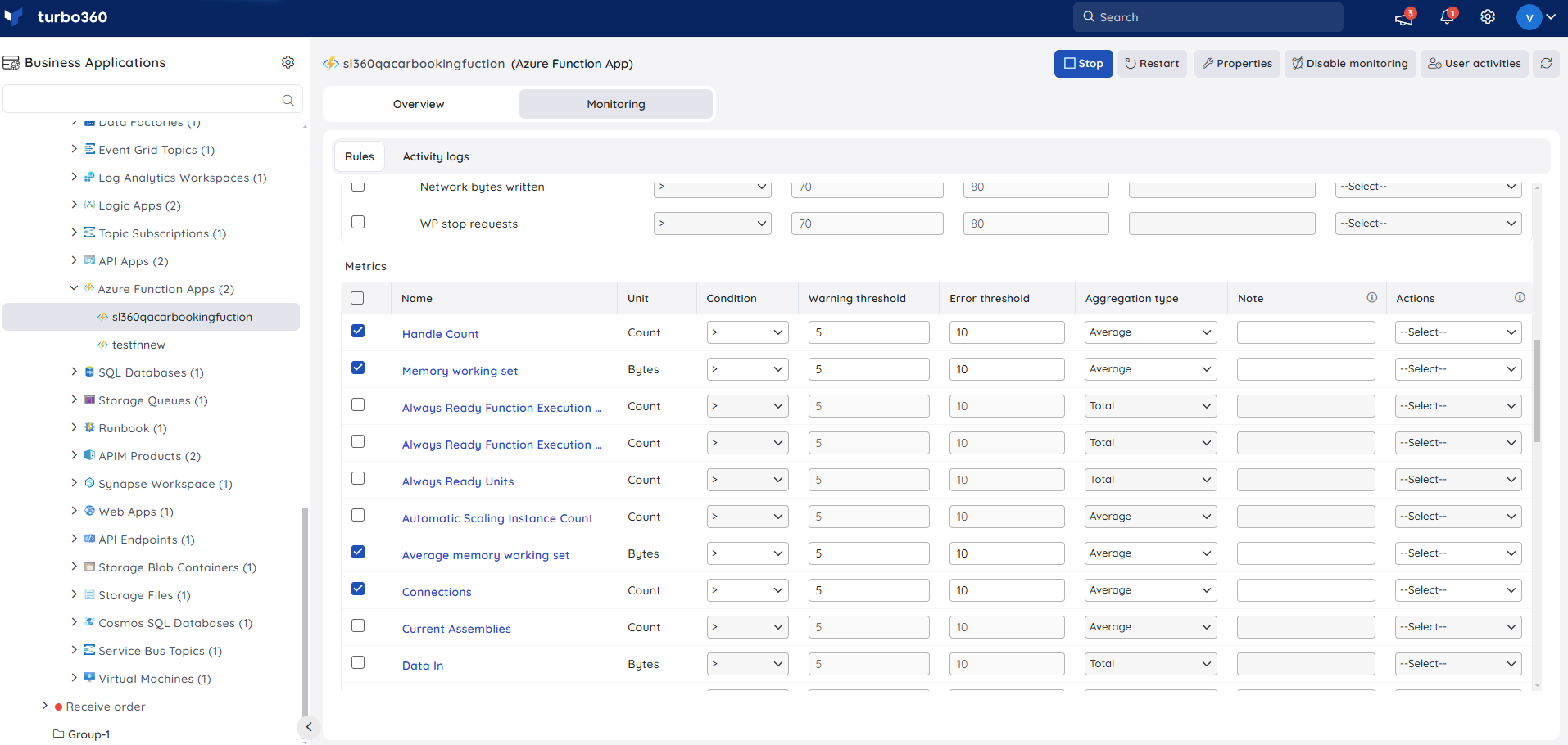Toggle the select-all Metrics header checkbox
The height and width of the screenshot is (745, 1568).
point(357,298)
